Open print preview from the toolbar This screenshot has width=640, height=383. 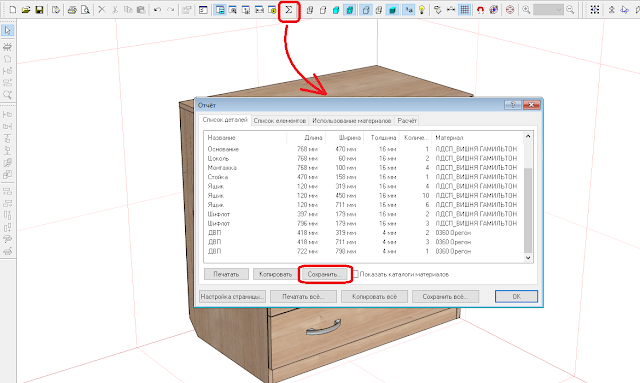pos(85,9)
